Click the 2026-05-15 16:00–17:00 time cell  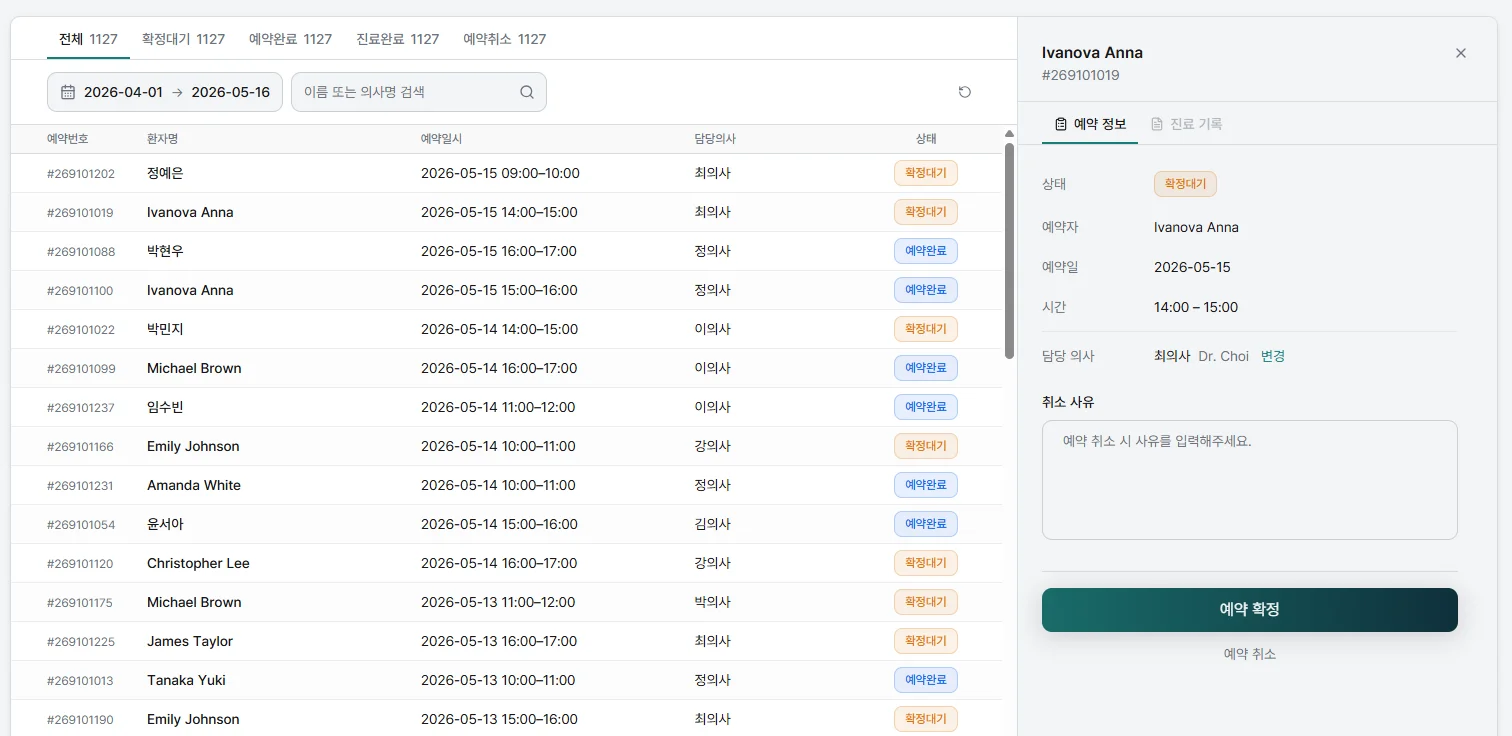[499, 251]
